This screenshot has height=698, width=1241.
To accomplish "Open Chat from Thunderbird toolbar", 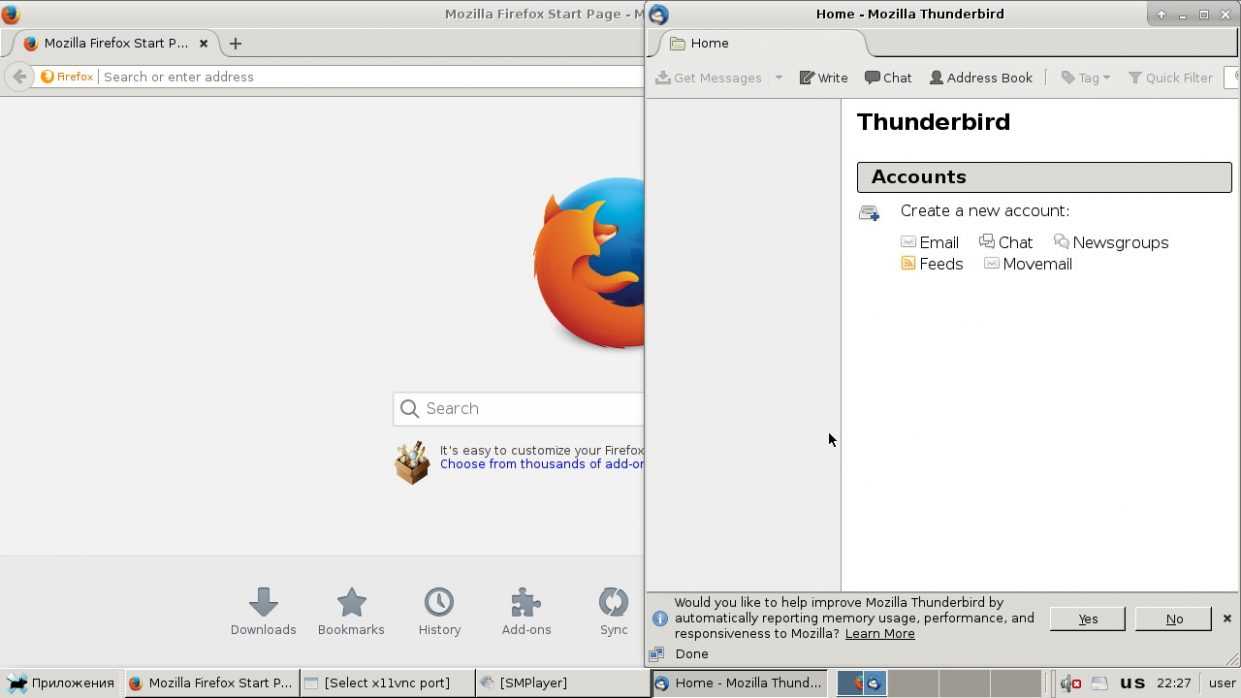I will 888,78.
